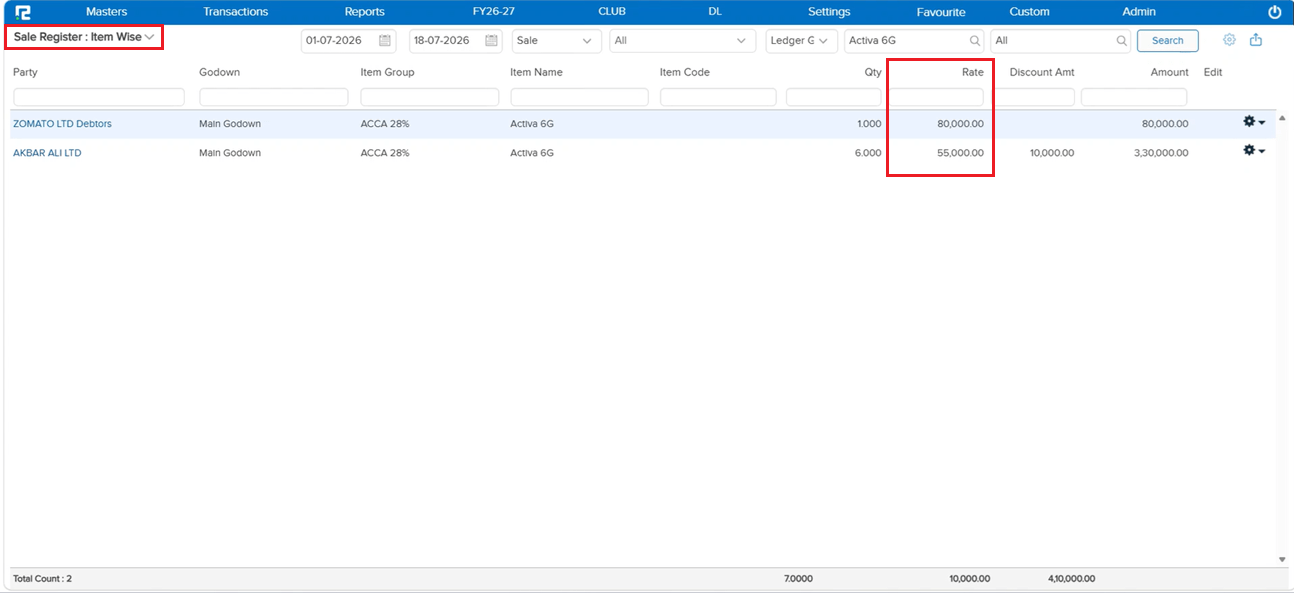Click DL in the top bar
This screenshot has height=593, width=1294.
pyautogui.click(x=715, y=12)
